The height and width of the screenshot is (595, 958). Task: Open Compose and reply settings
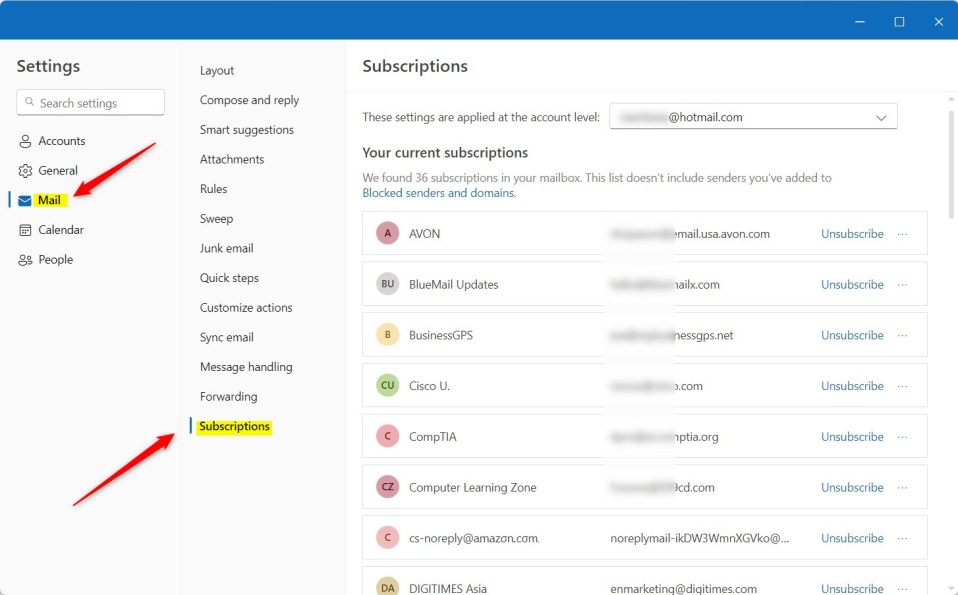tap(249, 100)
